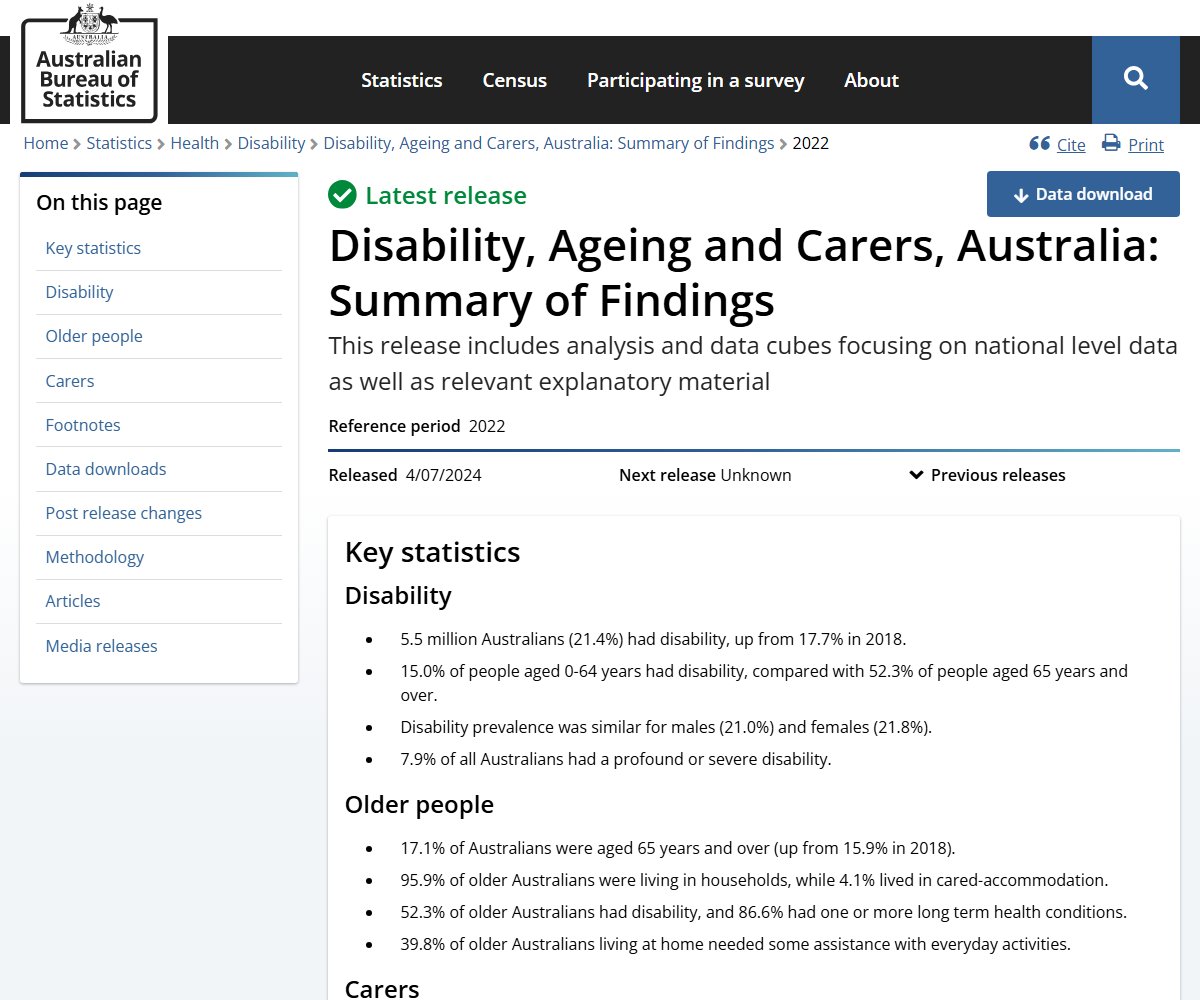The height and width of the screenshot is (1000, 1200).
Task: Click the Disability prevalence males and females bullet
Action: [x=666, y=727]
